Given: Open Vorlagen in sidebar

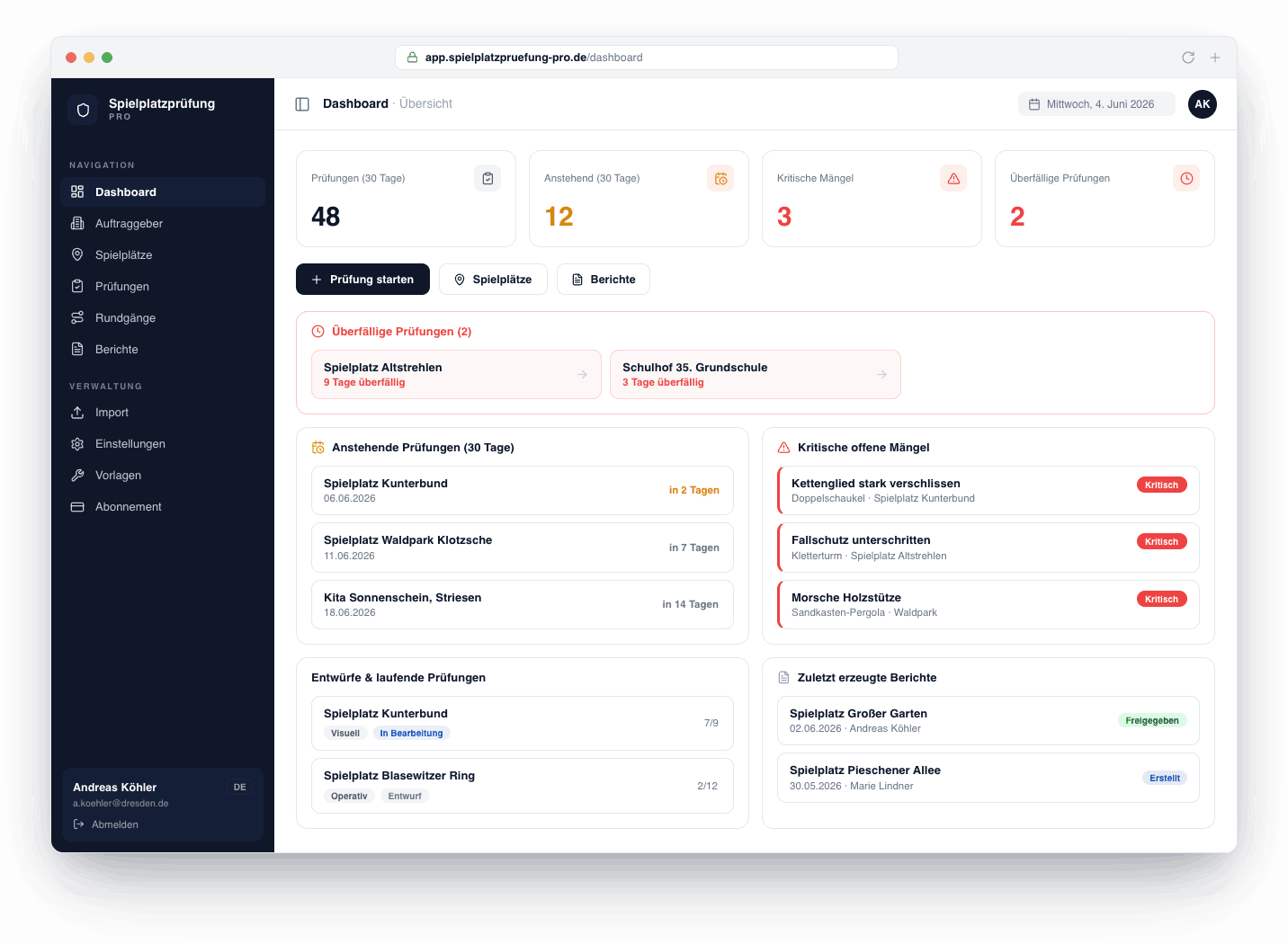Looking at the screenshot, I should click(163, 476).
